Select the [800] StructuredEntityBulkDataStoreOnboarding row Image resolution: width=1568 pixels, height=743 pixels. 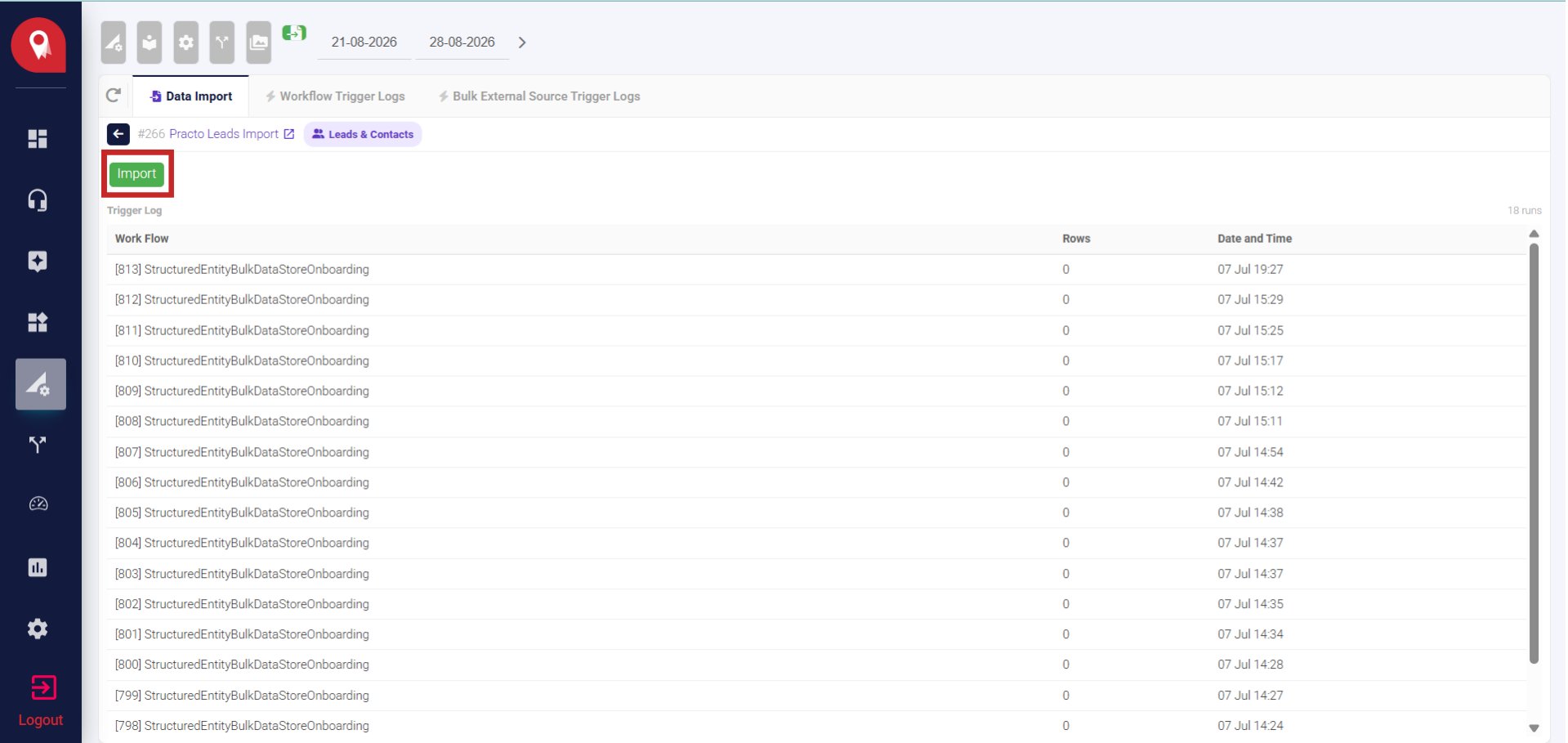click(816, 665)
